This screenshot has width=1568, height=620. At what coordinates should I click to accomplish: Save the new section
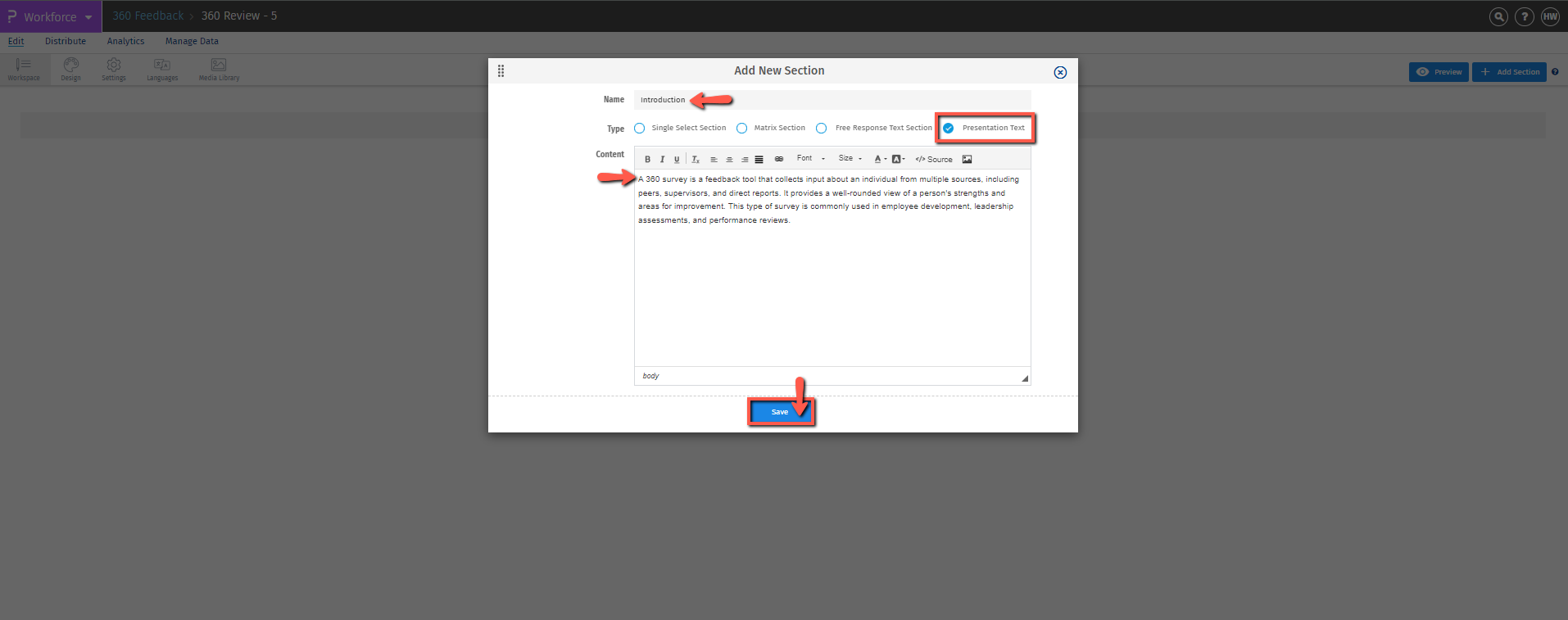coord(780,412)
